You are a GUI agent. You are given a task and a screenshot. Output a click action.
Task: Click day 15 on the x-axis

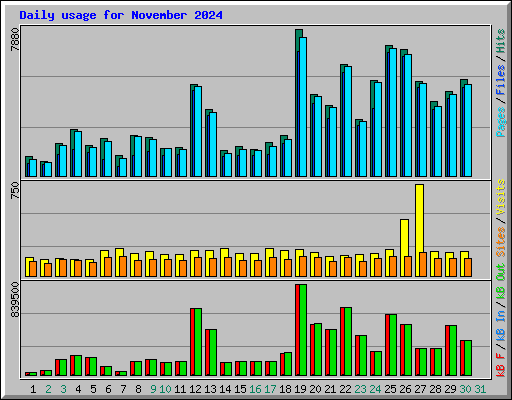240,389
